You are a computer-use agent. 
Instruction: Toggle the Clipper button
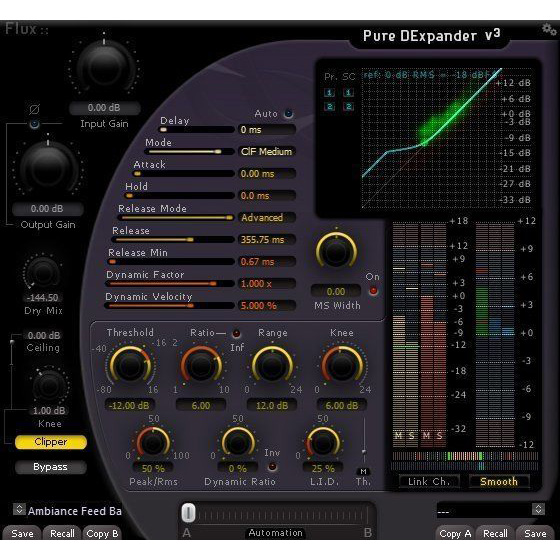pos(50,442)
